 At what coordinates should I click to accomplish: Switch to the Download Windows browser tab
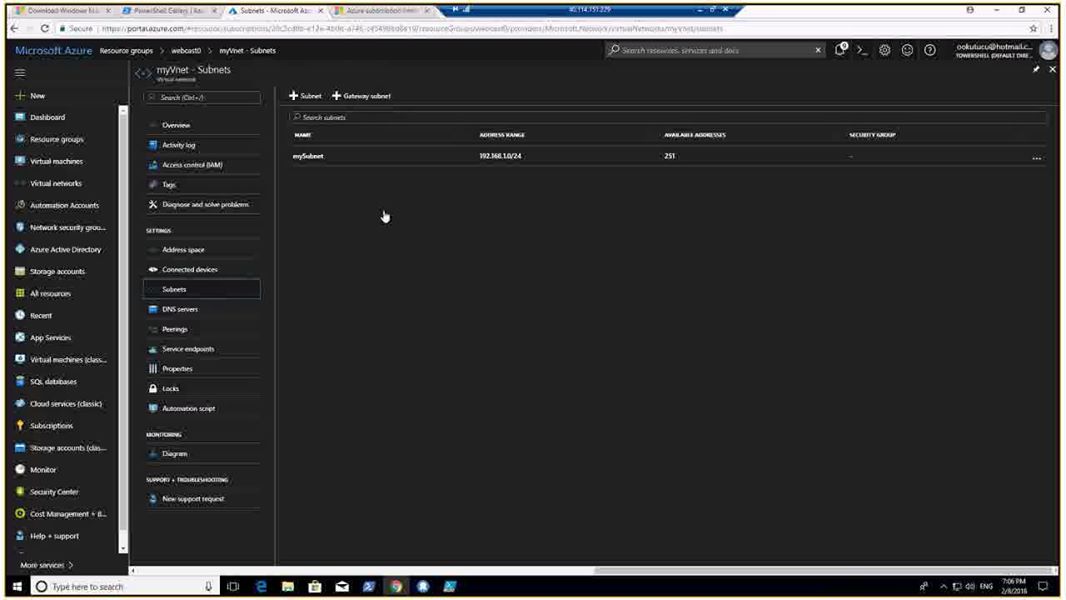point(63,11)
